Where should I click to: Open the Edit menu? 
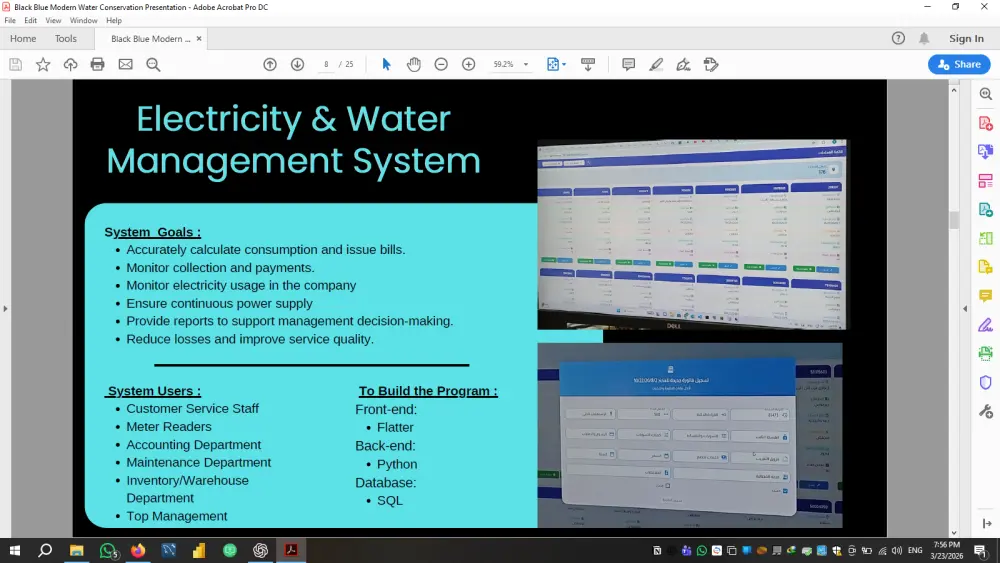(x=31, y=20)
